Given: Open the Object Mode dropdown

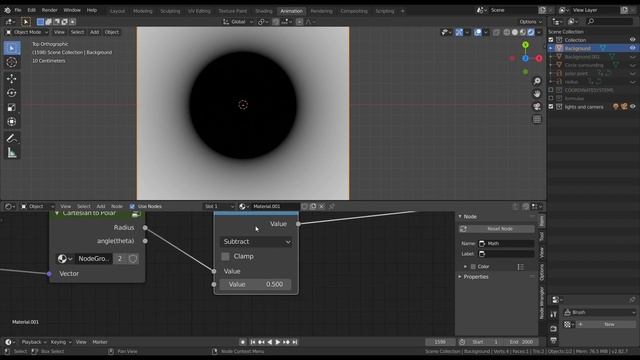Looking at the screenshot, I should point(27,32).
